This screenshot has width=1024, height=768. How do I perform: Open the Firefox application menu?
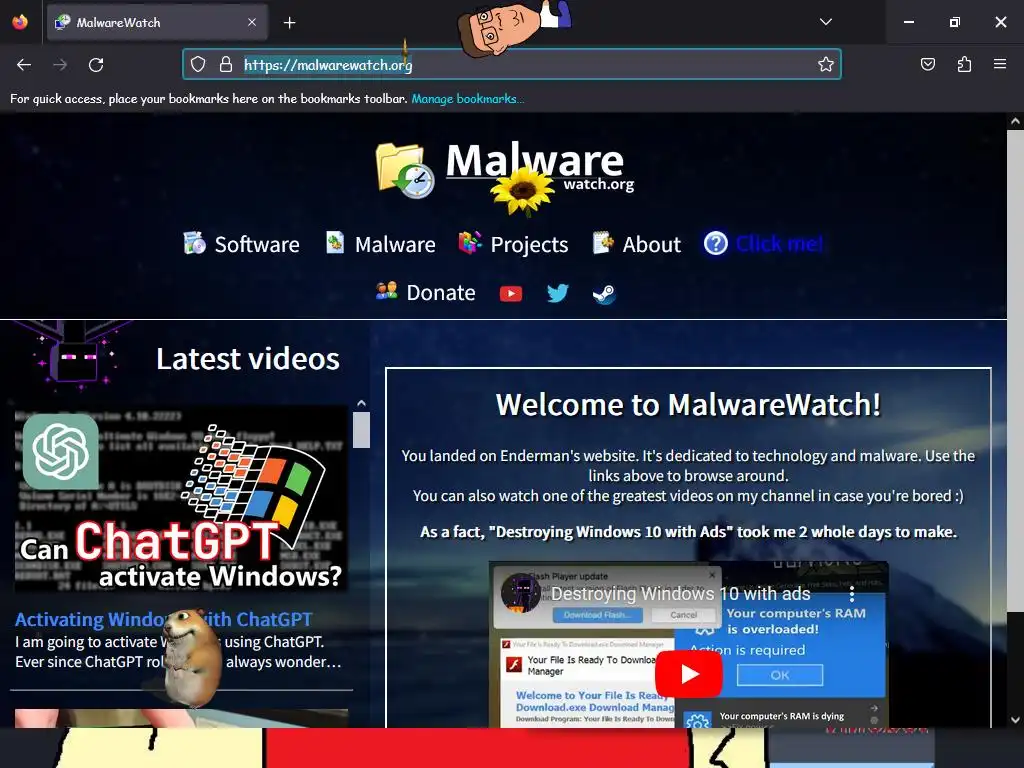pyautogui.click(x=1000, y=64)
